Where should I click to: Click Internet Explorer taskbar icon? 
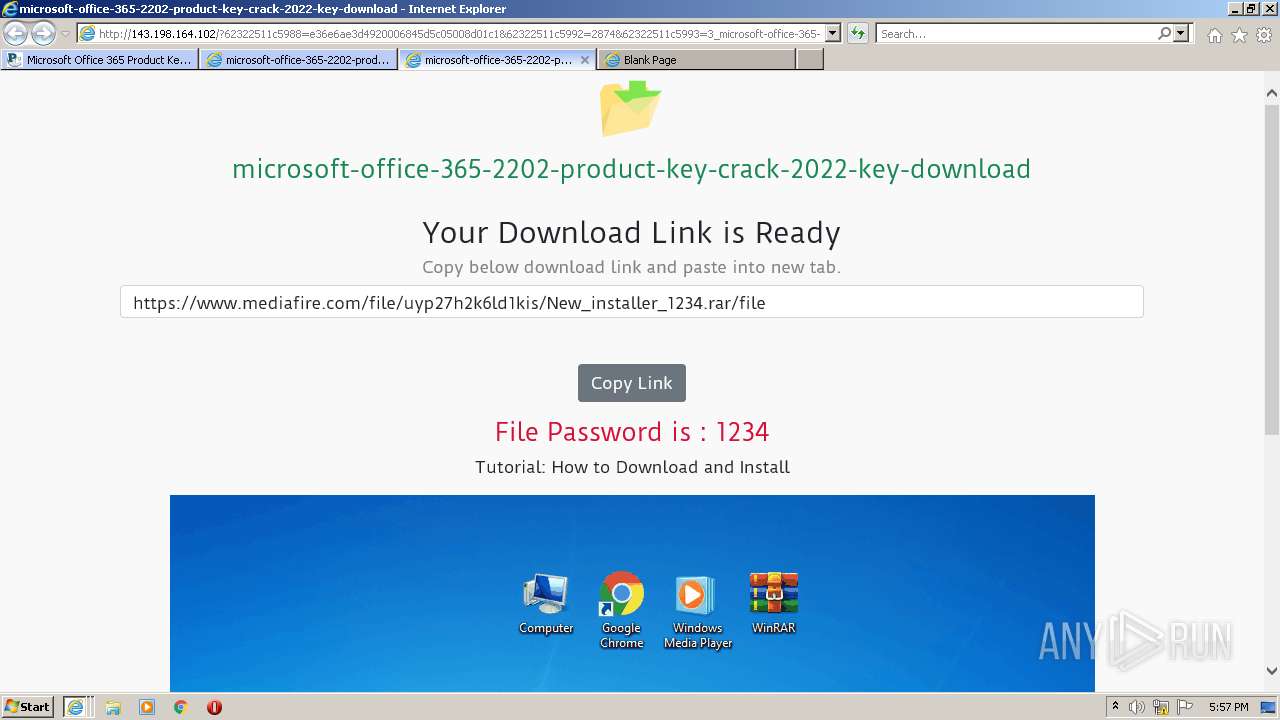pyautogui.click(x=77, y=707)
